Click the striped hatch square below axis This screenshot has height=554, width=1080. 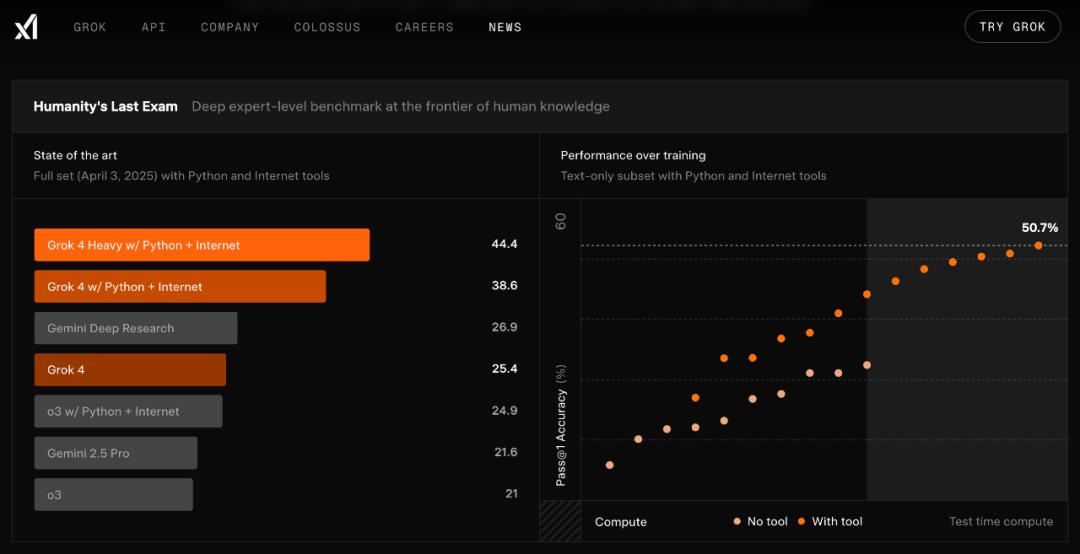[x=560, y=521]
